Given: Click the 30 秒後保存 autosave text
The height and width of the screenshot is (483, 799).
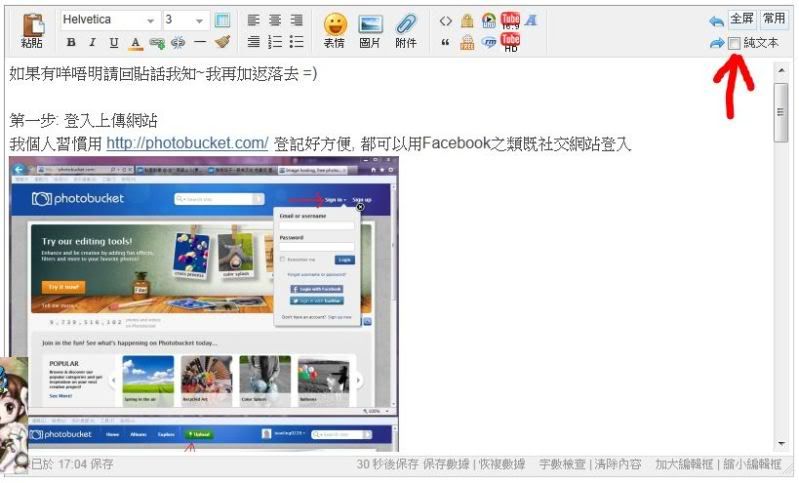Looking at the screenshot, I should click(387, 464).
